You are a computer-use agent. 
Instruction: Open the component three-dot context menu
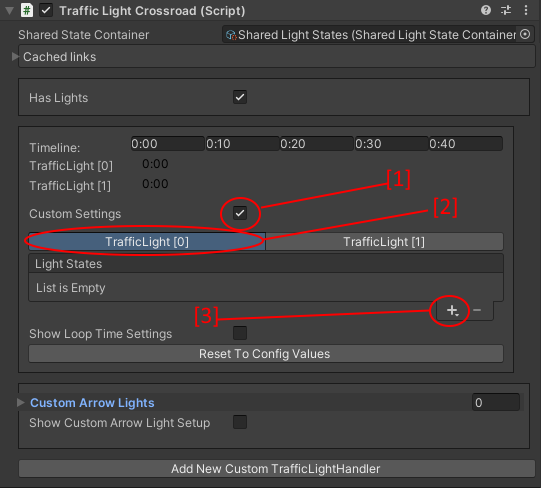[x=525, y=10]
